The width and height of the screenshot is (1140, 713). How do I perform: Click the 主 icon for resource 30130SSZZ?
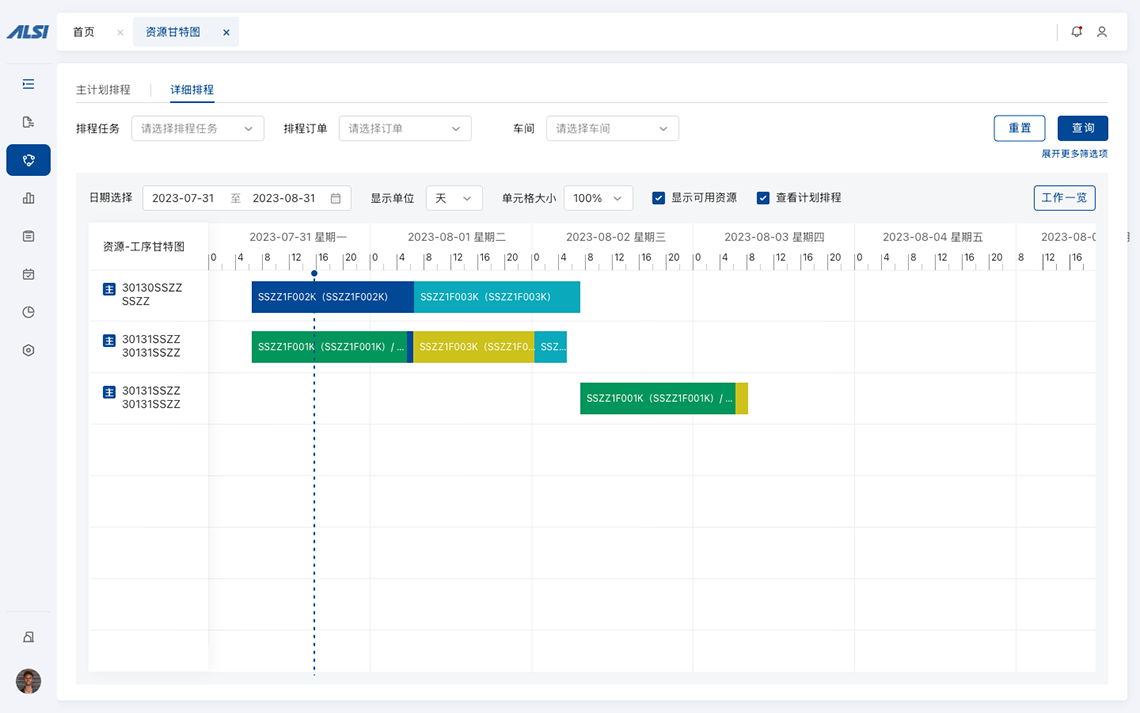pyautogui.click(x=110, y=289)
